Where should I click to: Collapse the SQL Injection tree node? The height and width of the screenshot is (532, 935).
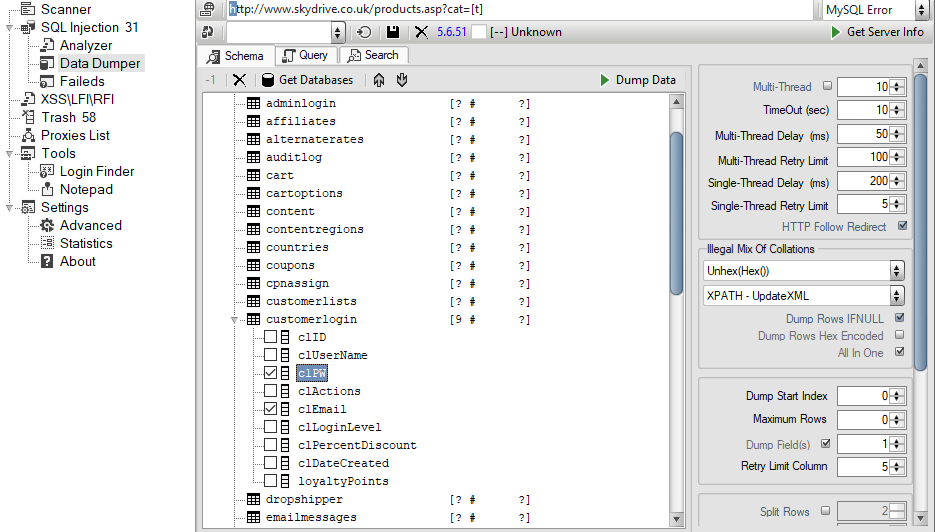[x=9, y=28]
